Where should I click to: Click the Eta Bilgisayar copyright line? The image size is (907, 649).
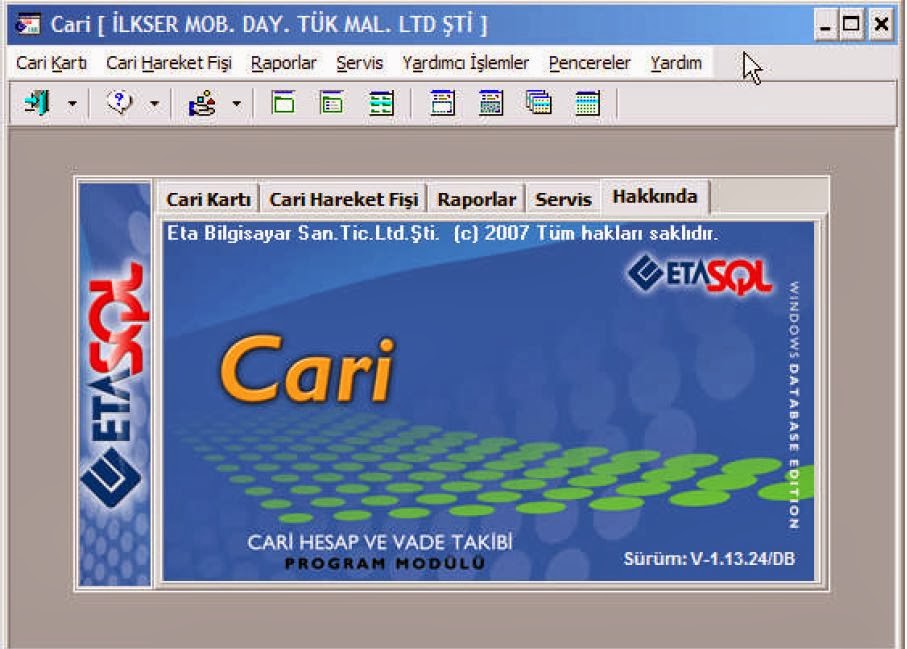[x=442, y=234]
